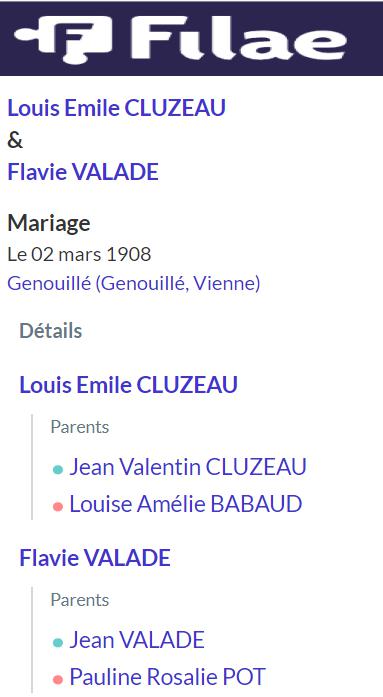Open mother Pauline Rosalie POT's record
Image resolution: width=383 pixels, height=697 pixels.
pos(168,677)
